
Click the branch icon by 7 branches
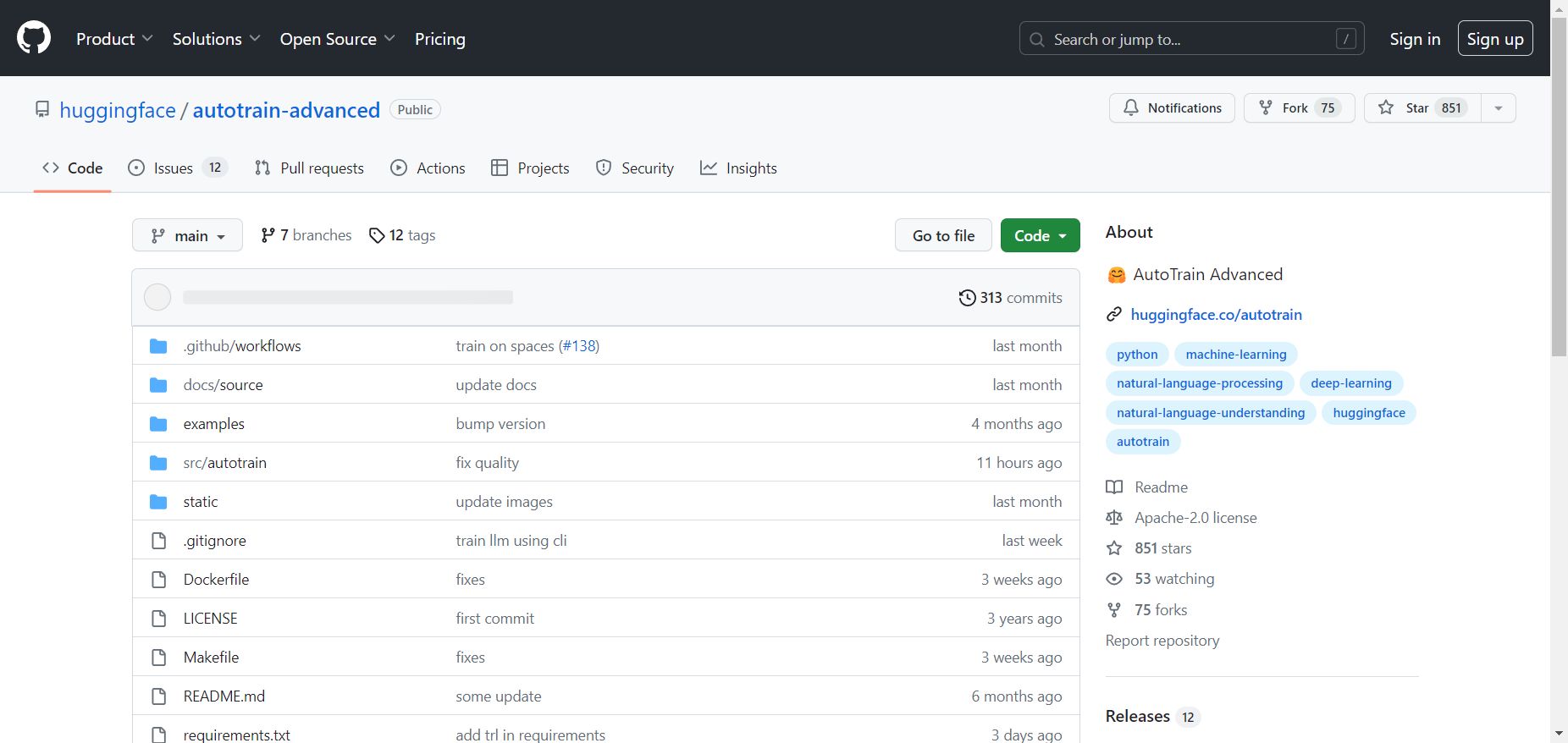click(x=268, y=235)
